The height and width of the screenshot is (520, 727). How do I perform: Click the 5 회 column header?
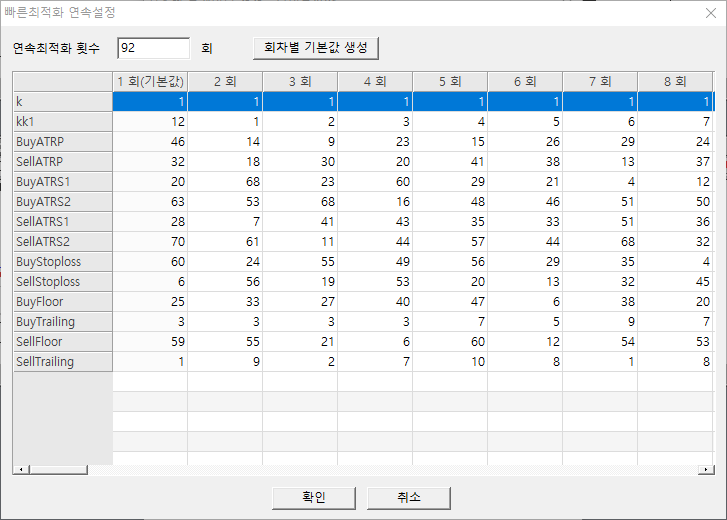coord(450,81)
